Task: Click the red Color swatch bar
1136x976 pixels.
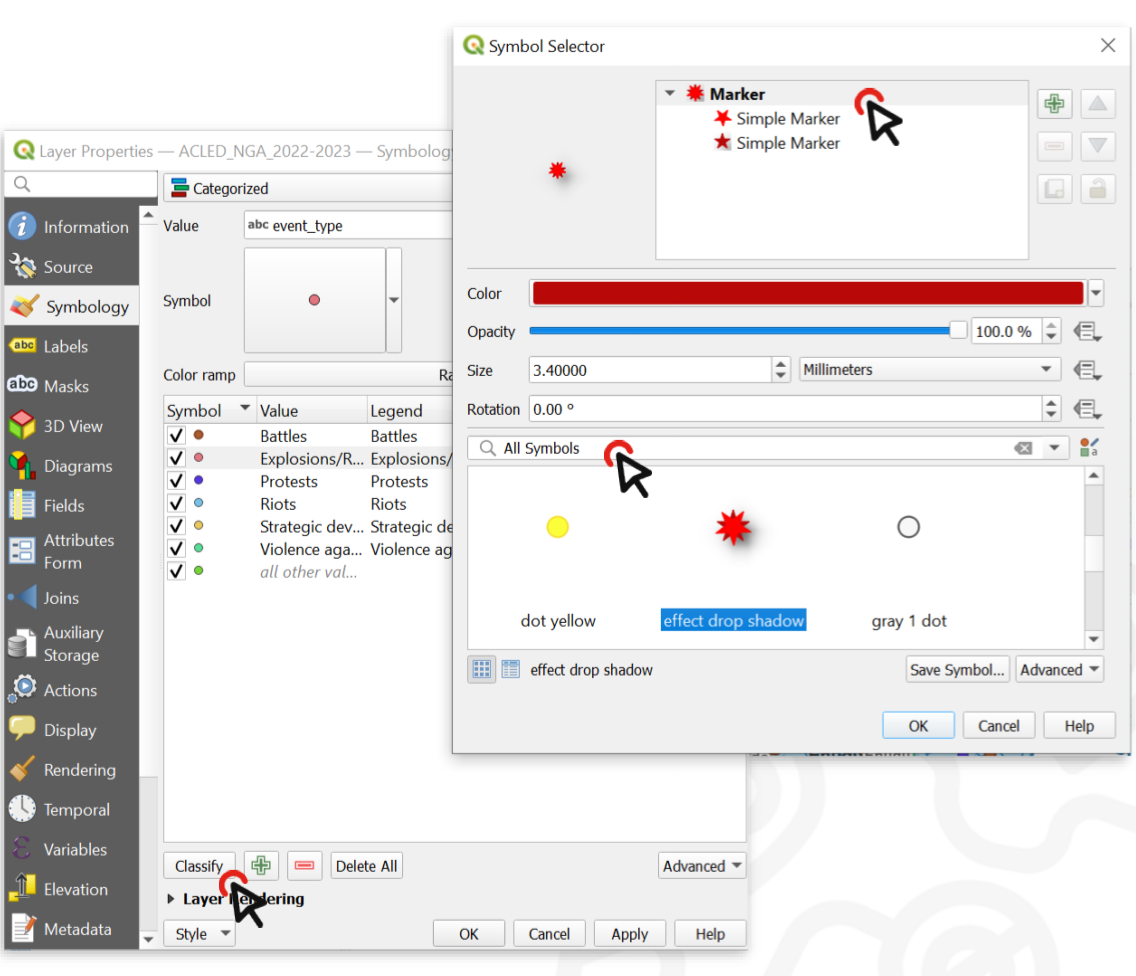Action: click(x=807, y=294)
